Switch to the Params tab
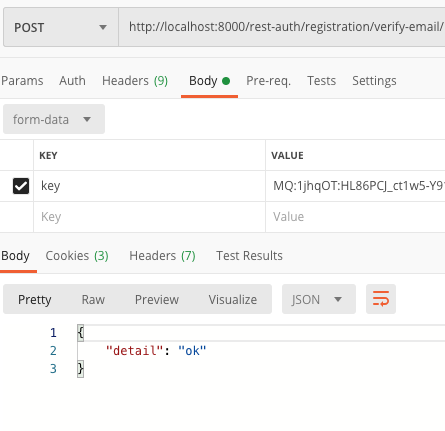 [x=22, y=81]
